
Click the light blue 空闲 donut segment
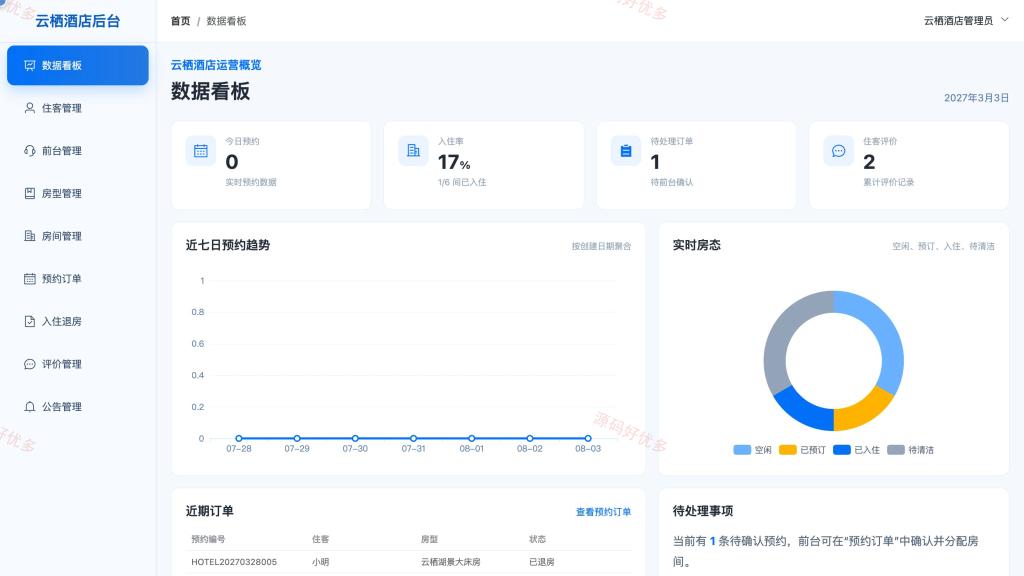click(885, 330)
